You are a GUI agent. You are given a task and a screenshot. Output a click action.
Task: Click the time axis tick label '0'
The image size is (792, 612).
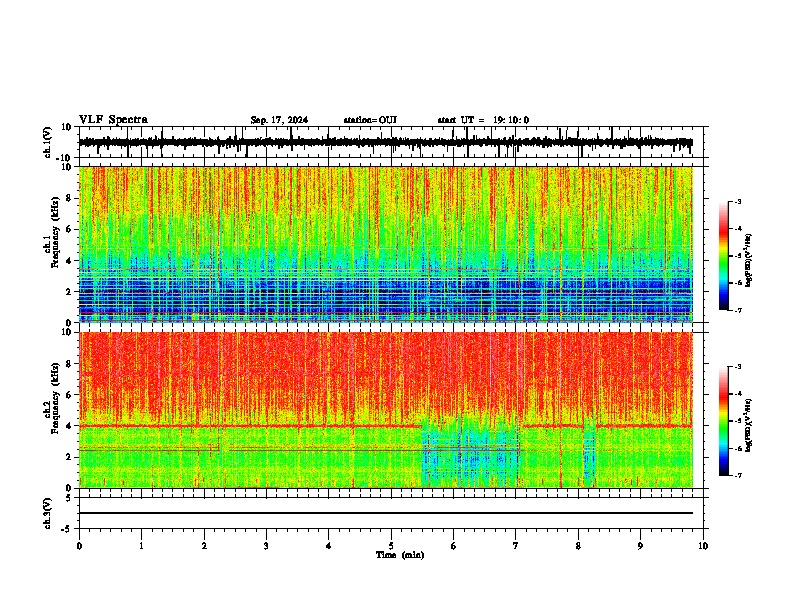(x=79, y=546)
